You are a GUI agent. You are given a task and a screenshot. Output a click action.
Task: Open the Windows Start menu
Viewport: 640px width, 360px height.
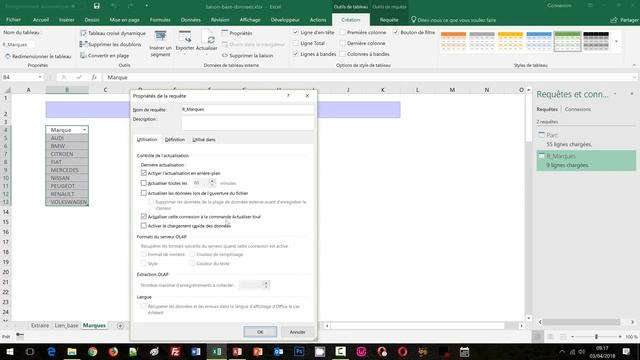[x=9, y=352]
